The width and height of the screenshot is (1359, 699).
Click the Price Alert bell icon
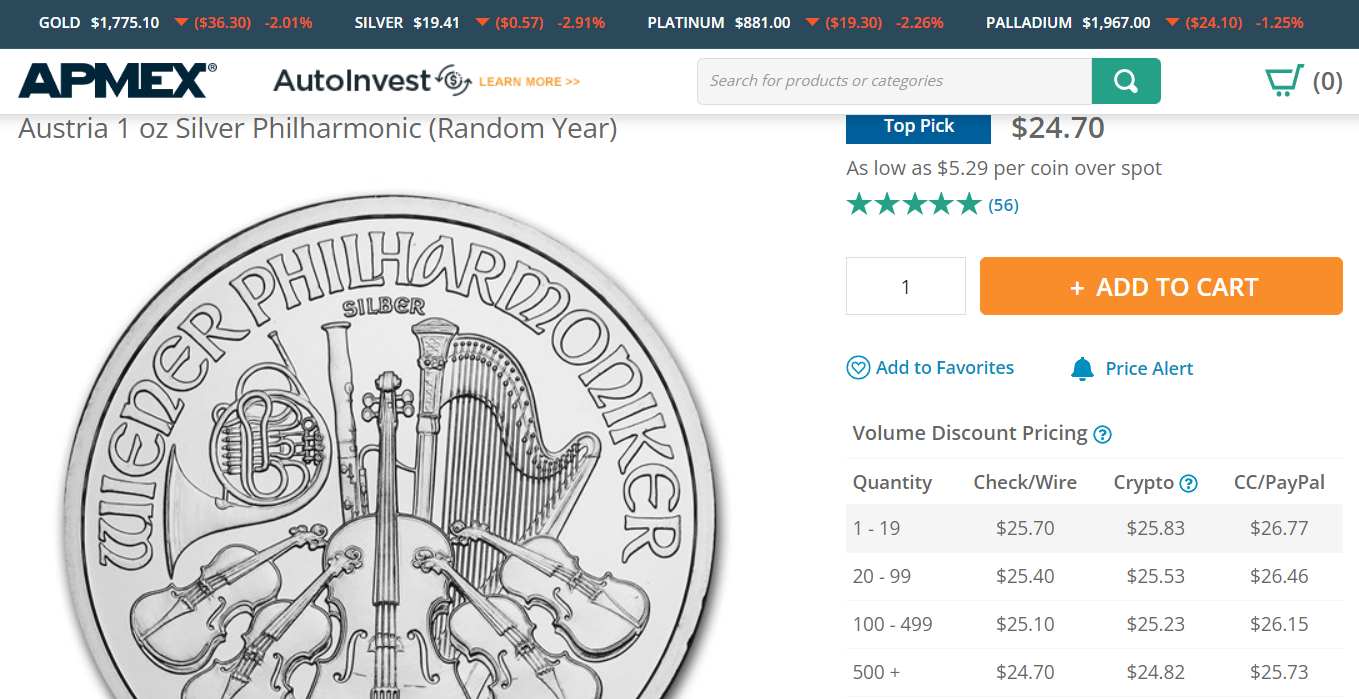pos(1082,369)
